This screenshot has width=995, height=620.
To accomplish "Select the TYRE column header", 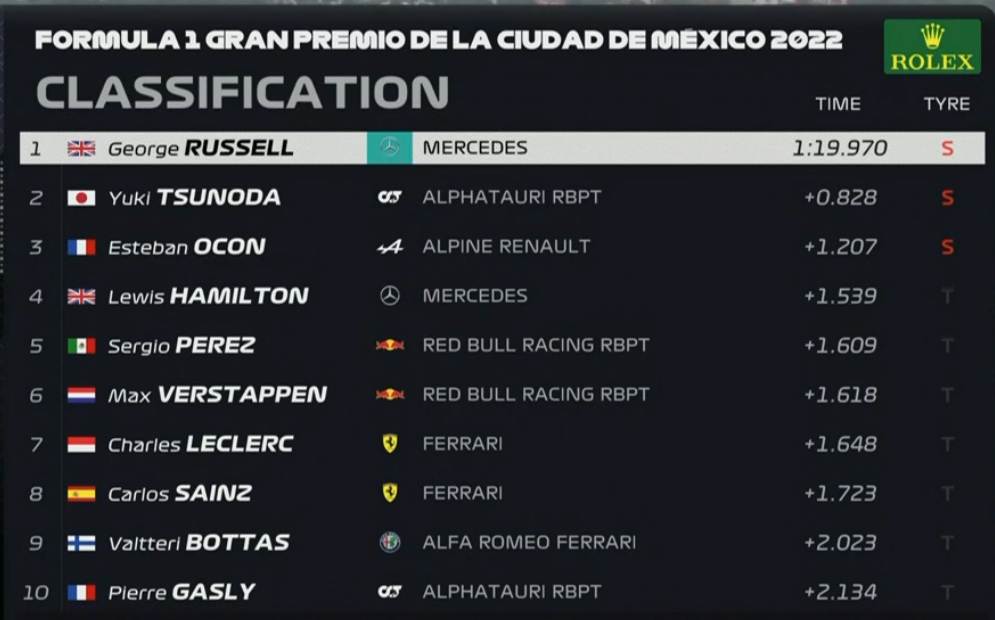I will coord(946,104).
